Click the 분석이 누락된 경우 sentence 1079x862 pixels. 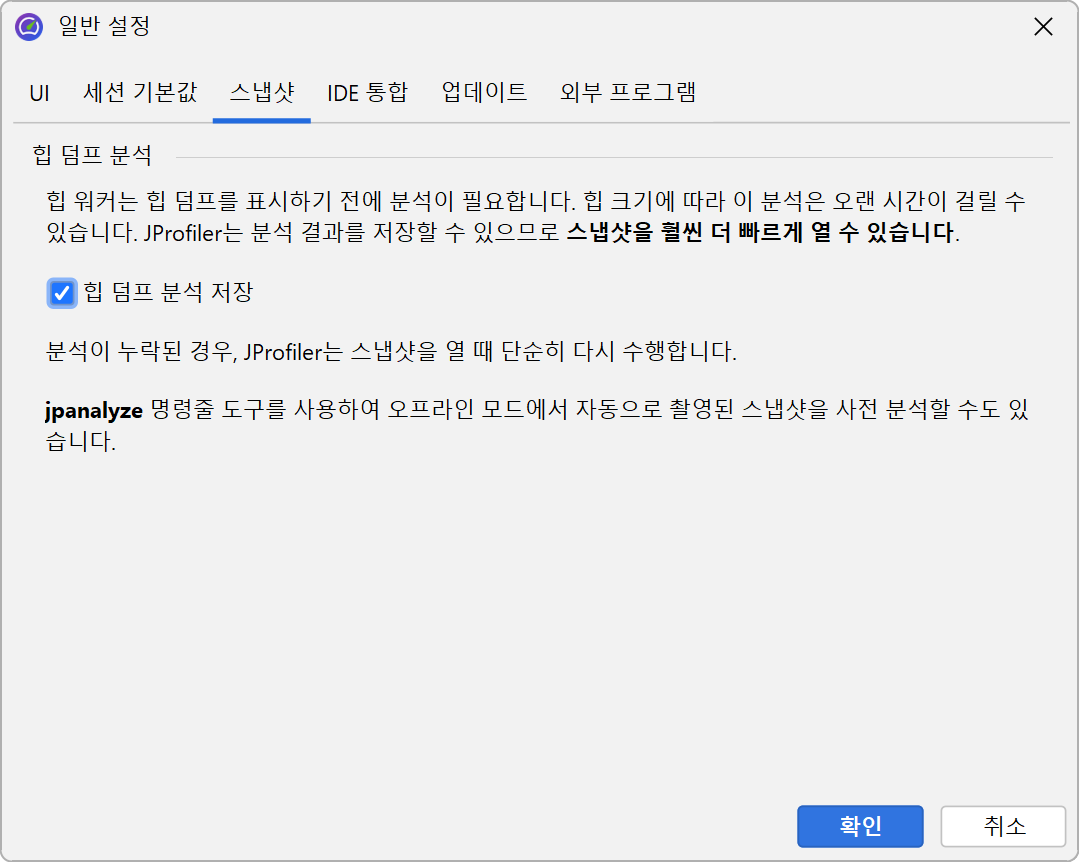[x=391, y=352]
